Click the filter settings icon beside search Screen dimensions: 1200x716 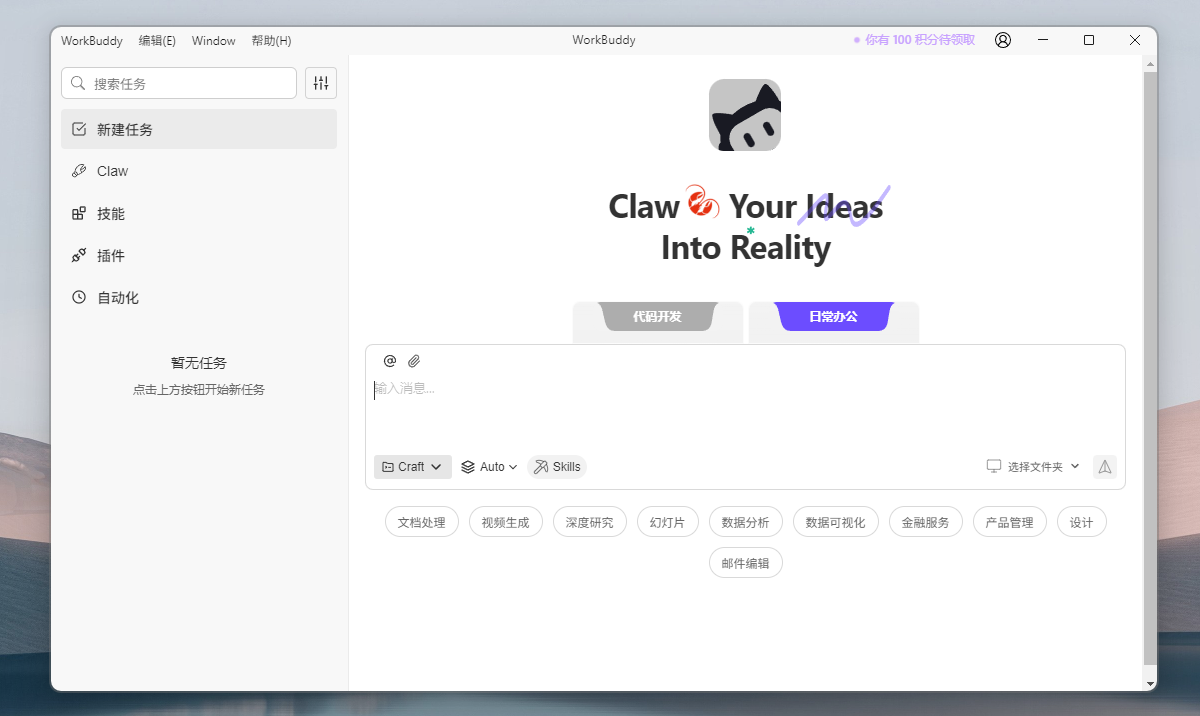coord(321,83)
